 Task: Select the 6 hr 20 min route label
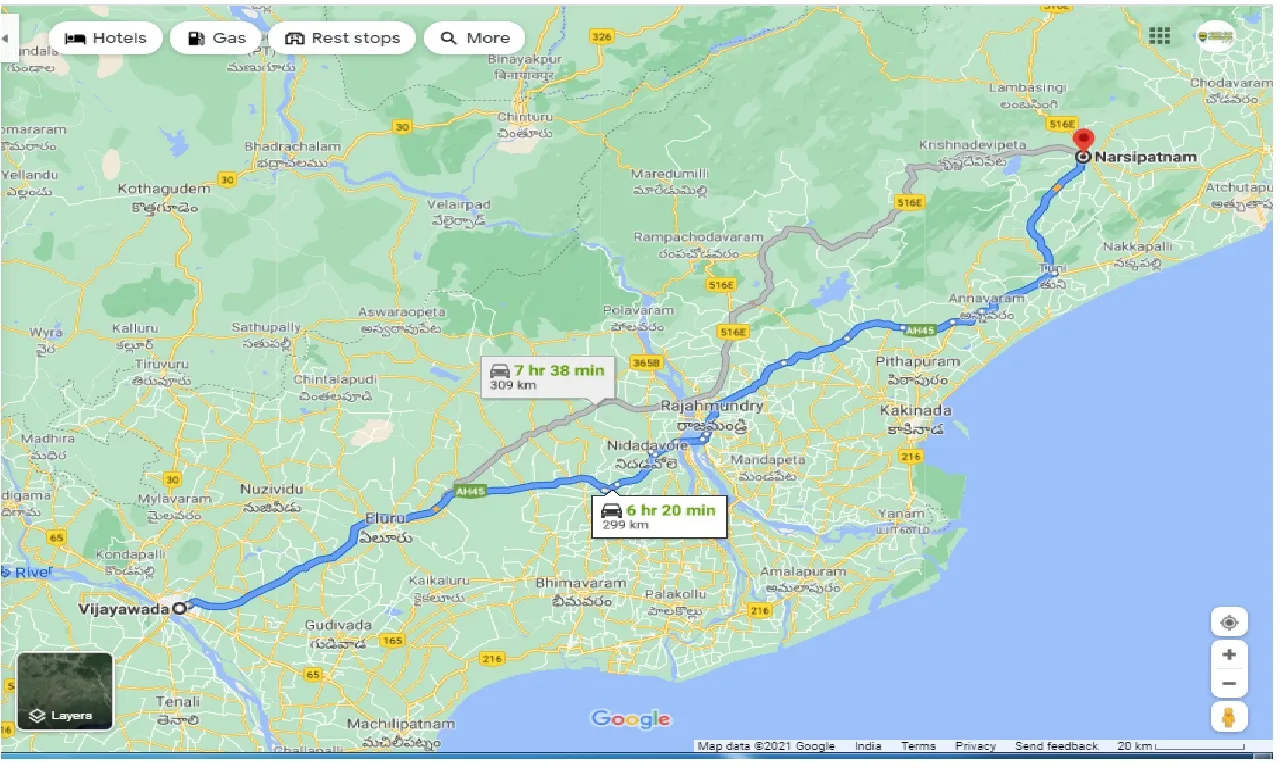coord(658,516)
